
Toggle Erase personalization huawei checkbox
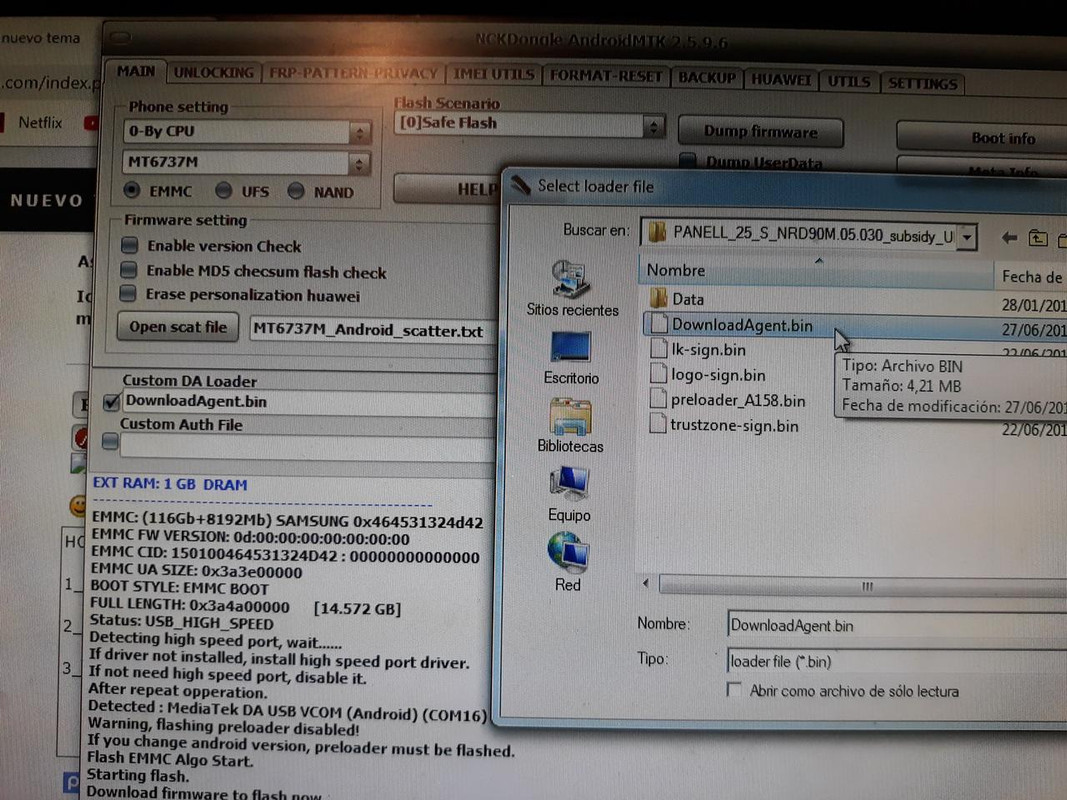127,294
